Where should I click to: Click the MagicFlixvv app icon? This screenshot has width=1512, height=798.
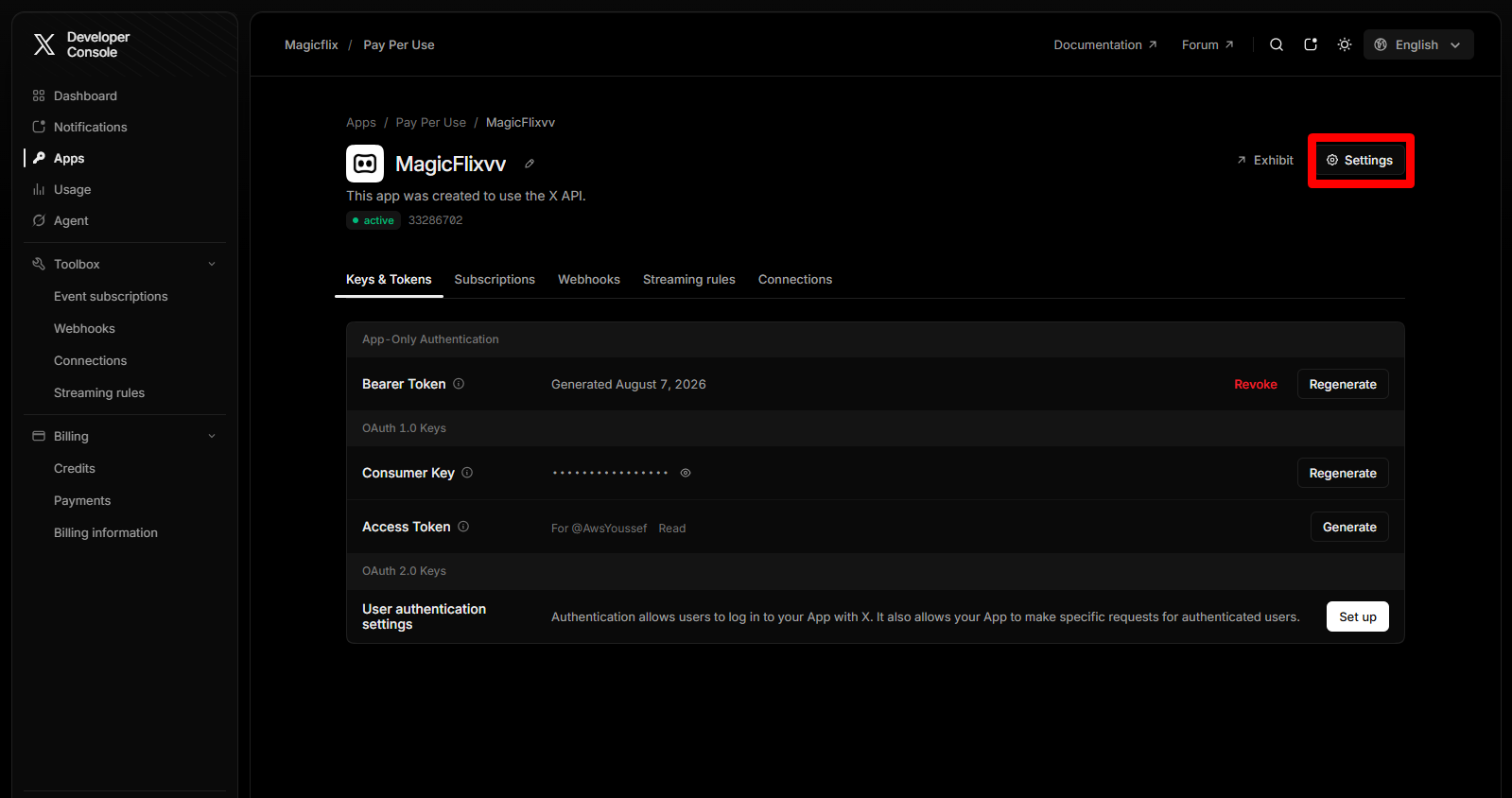click(365, 164)
